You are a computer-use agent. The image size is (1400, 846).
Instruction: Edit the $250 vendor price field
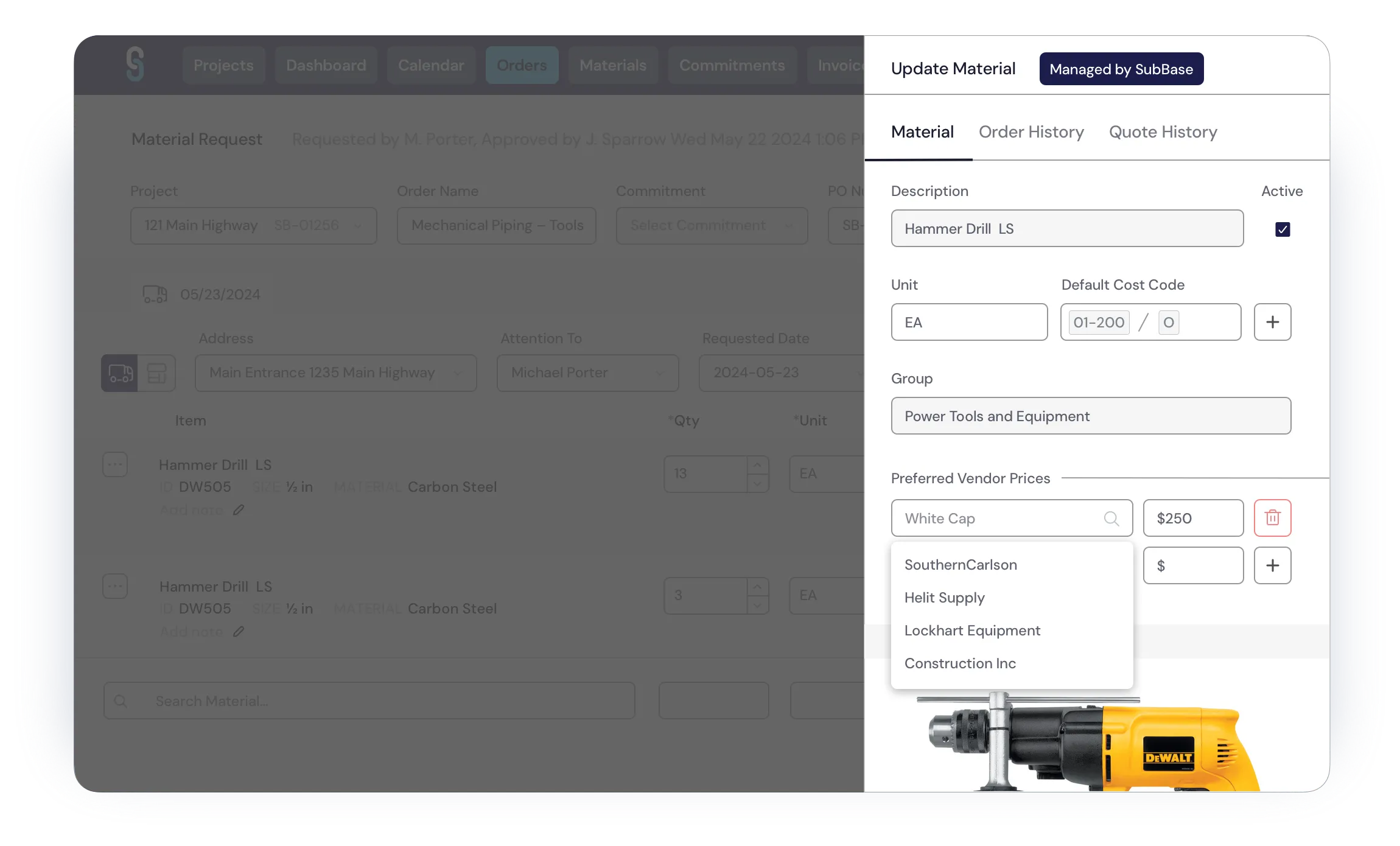click(1193, 518)
